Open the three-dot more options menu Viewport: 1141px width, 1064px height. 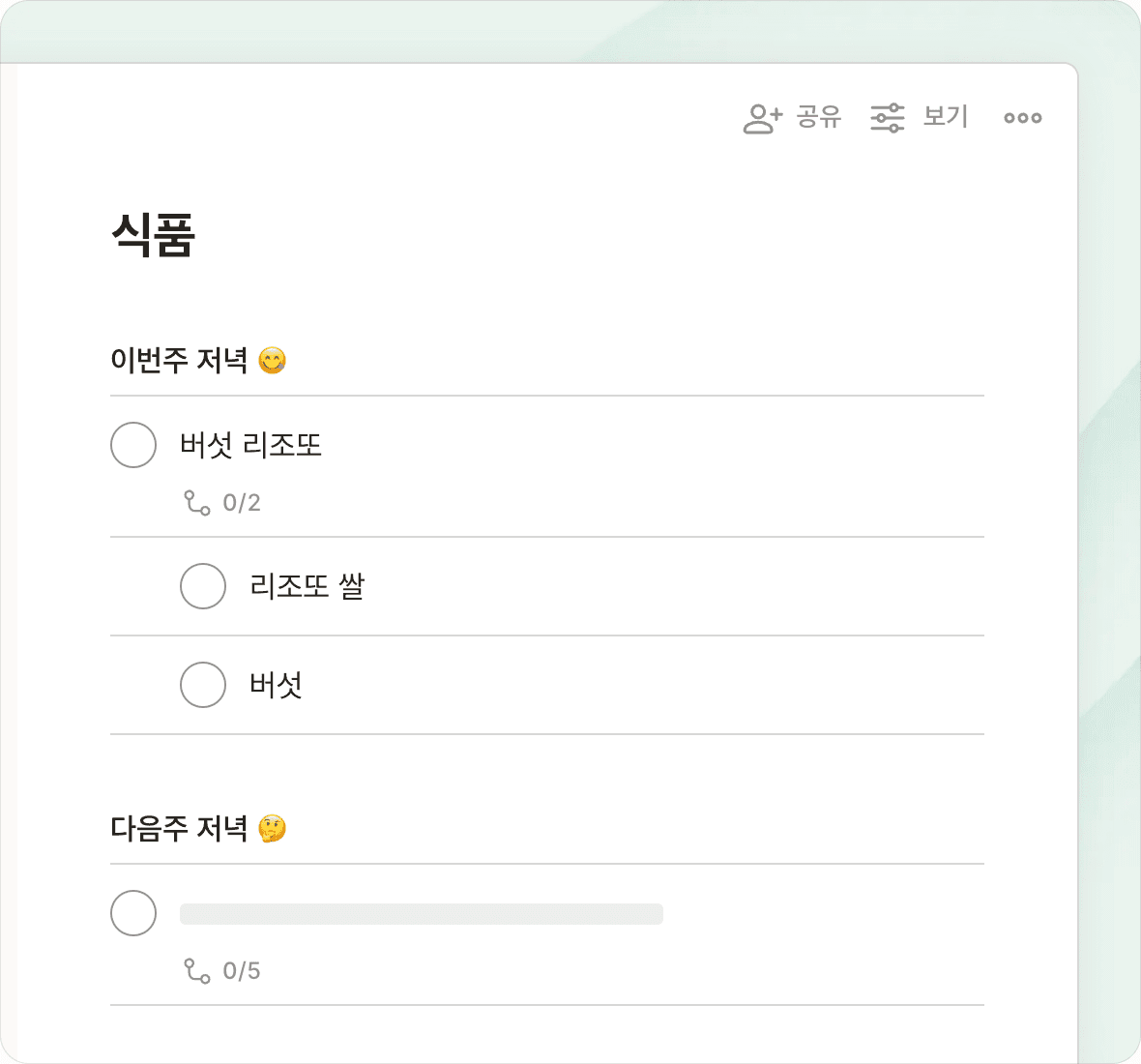1022,118
